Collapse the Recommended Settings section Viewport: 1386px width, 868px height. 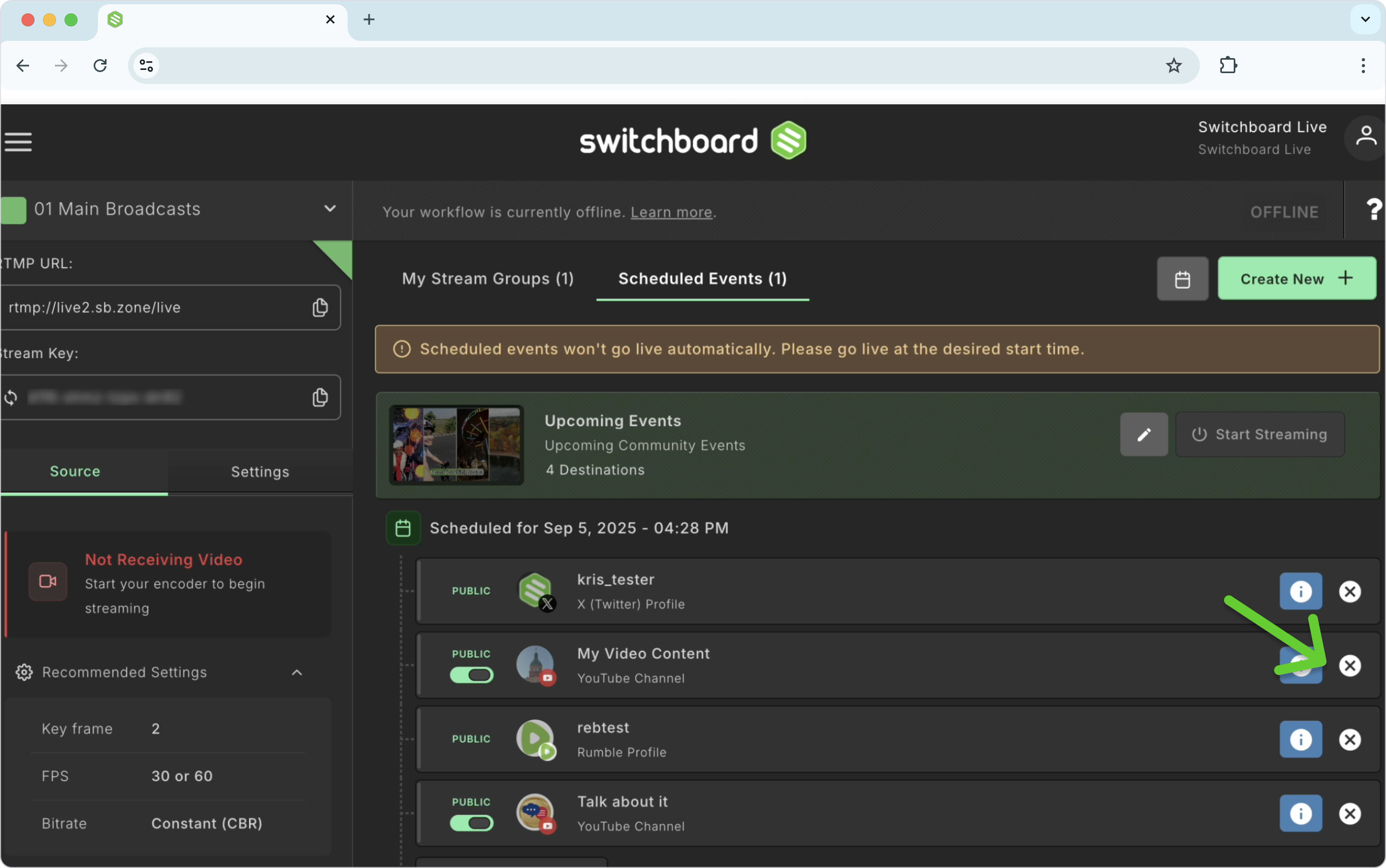click(297, 672)
